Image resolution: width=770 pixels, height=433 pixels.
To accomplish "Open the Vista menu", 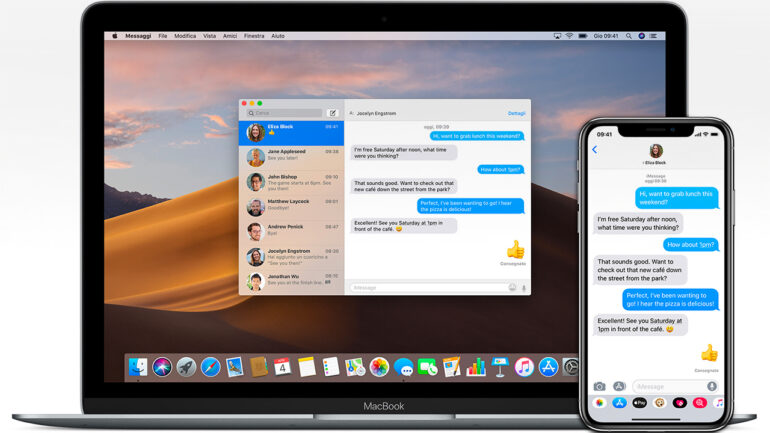I will (209, 36).
